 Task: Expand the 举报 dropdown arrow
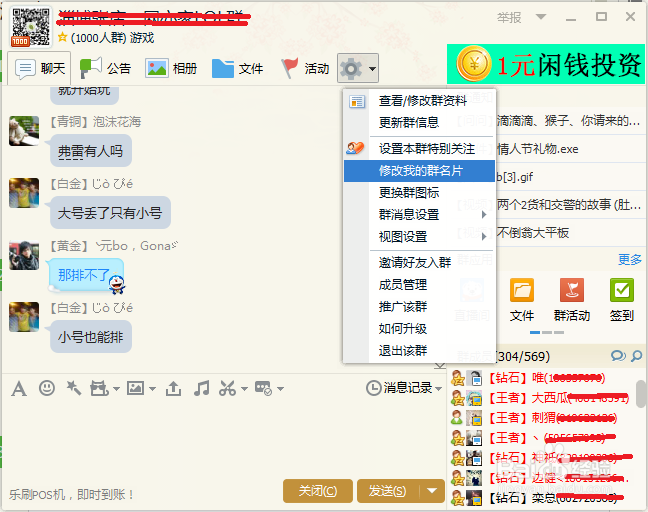[541, 17]
